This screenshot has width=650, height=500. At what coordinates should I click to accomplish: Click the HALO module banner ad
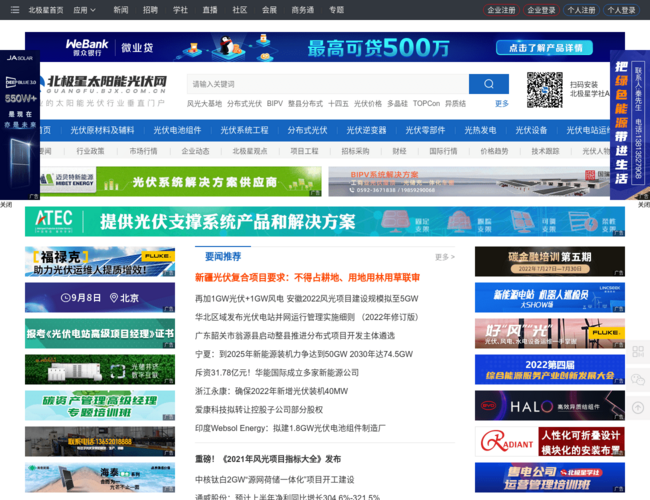tap(549, 407)
